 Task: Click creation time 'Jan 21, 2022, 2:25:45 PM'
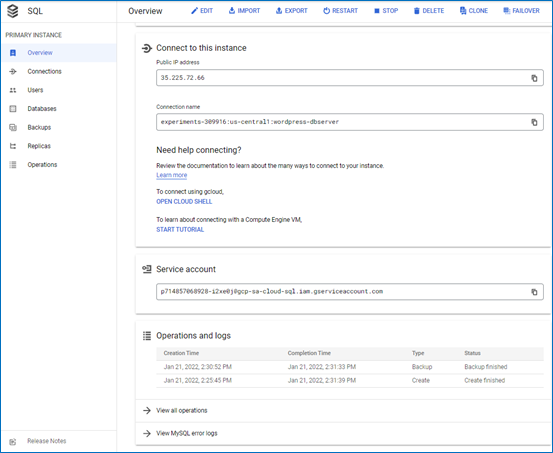click(x=198, y=380)
